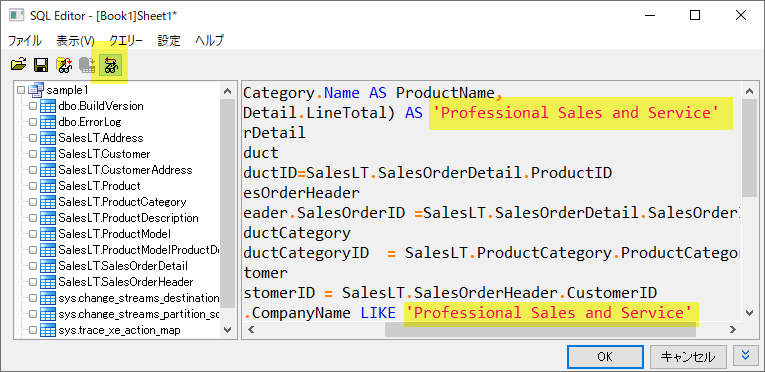Screen dimensions: 765x372
Task: Click the right arrow of the editor horizontal scrollbar
Action: (x=733, y=330)
